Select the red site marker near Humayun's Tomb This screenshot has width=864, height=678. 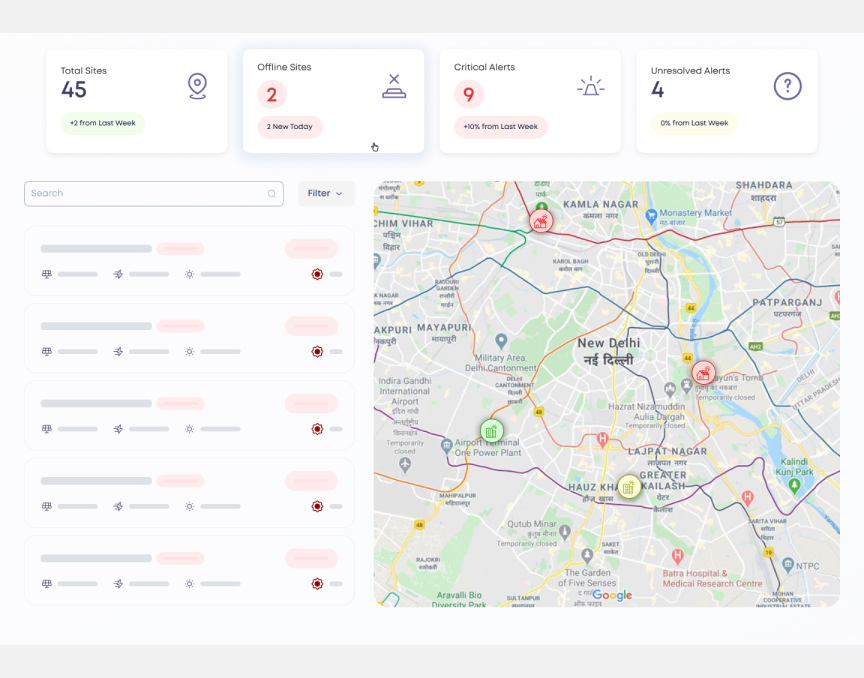click(x=704, y=374)
